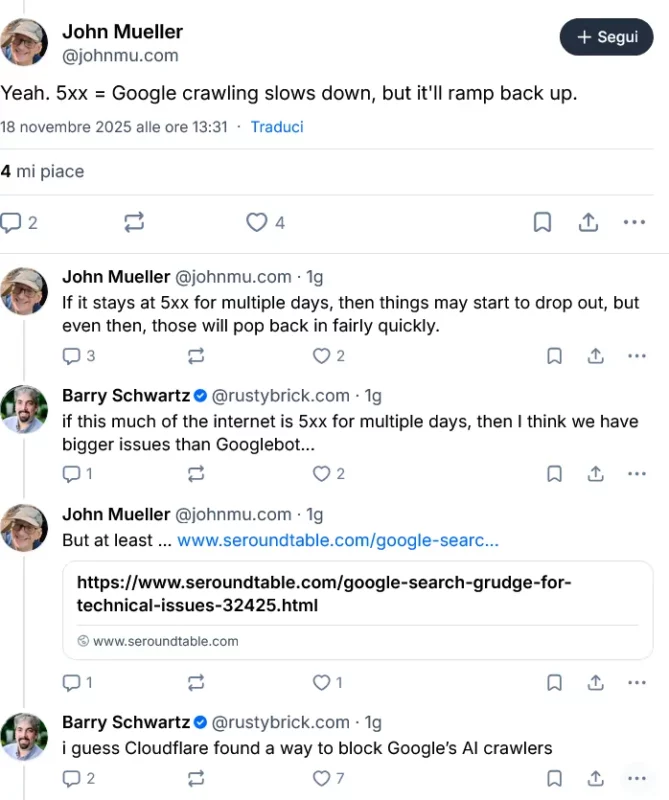Image resolution: width=669 pixels, height=800 pixels.
Task: Share John Mueller's main post
Action: click(x=588, y=222)
